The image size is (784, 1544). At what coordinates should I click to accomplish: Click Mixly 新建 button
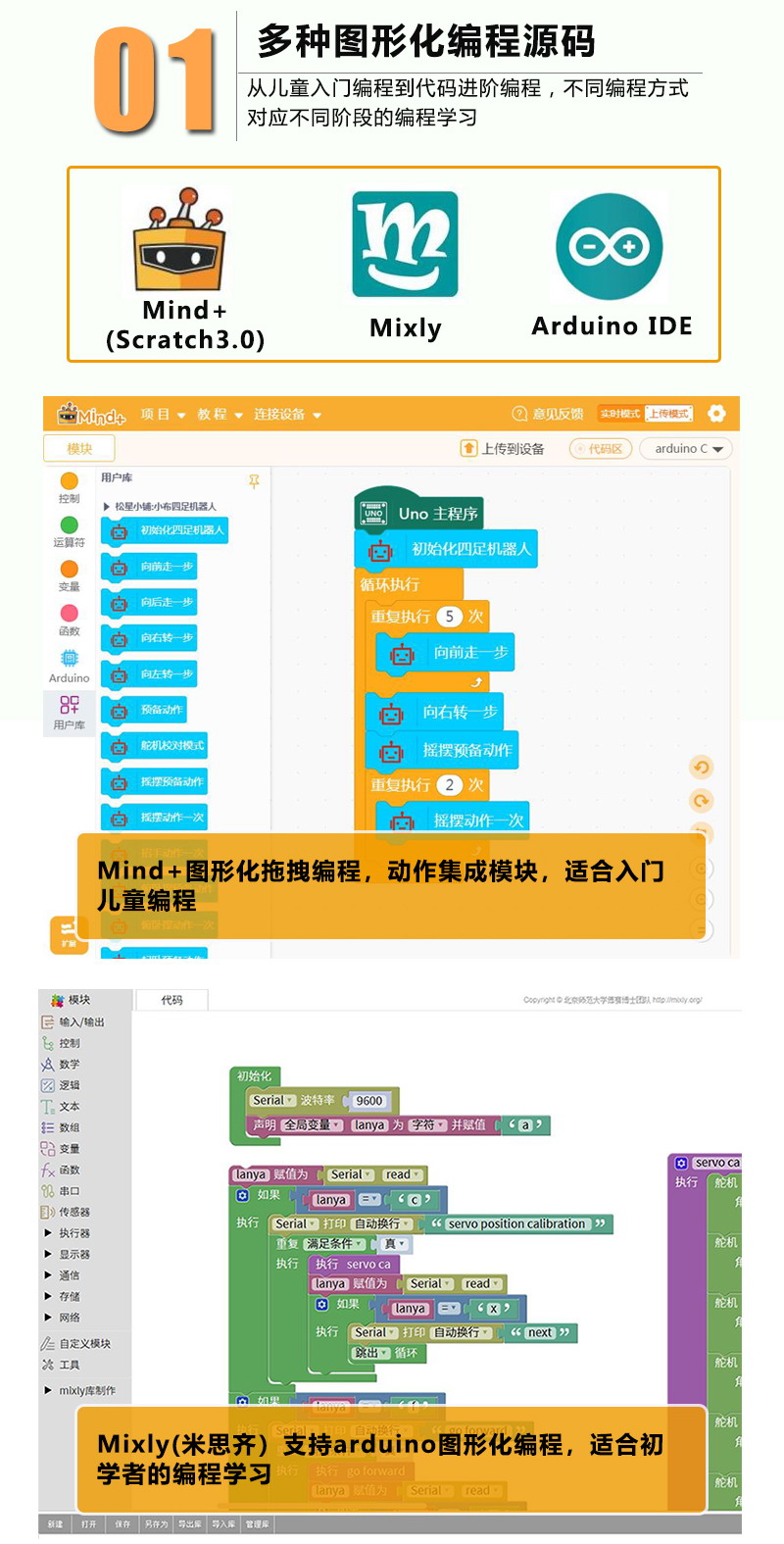click(56, 1524)
